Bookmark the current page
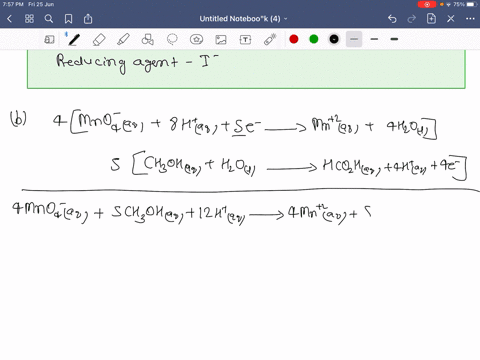The width and height of the screenshot is (480, 360). click(x=68, y=19)
